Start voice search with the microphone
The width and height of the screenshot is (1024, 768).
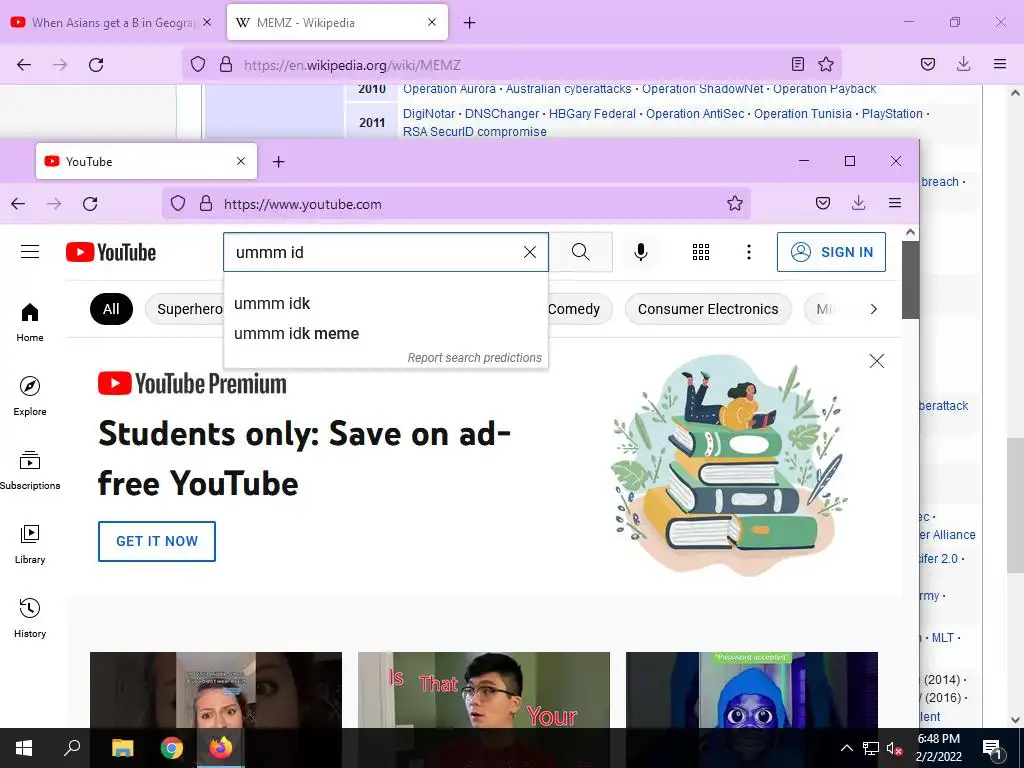coord(641,252)
